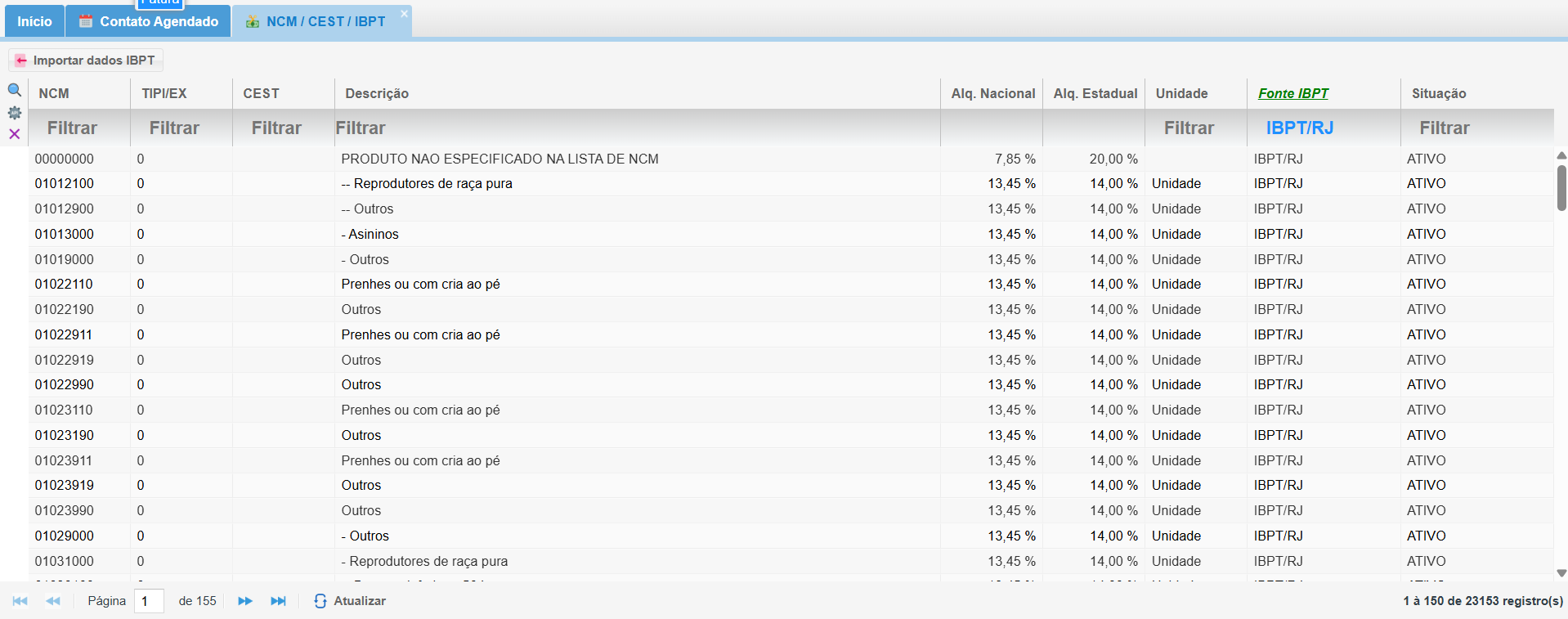
Task: Sort by Fonte IBPT column header
Action: [1292, 93]
